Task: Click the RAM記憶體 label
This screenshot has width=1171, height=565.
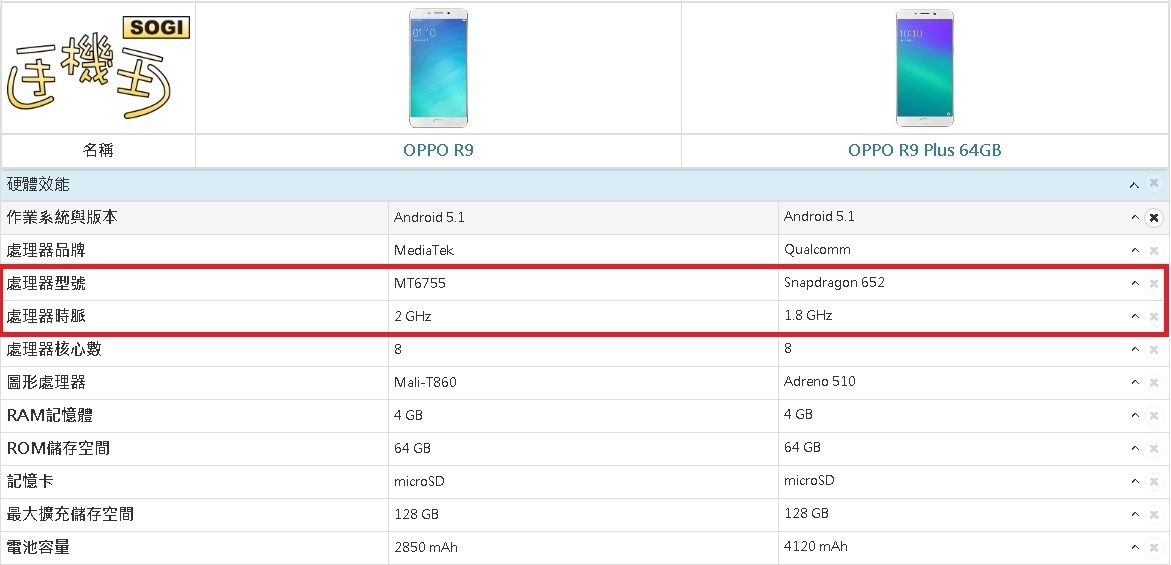Action: (x=50, y=415)
